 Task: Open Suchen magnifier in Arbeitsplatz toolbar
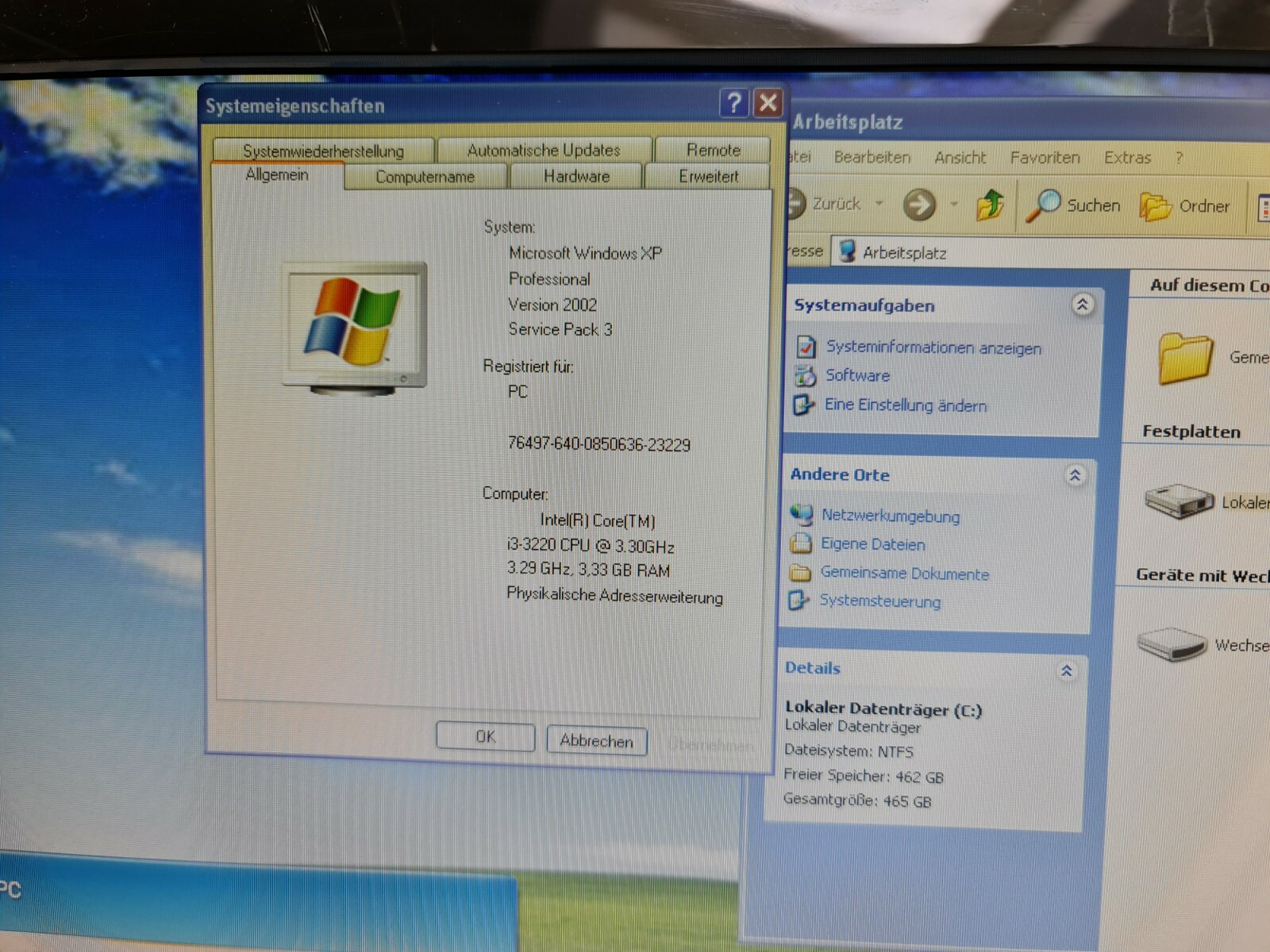[x=1043, y=205]
